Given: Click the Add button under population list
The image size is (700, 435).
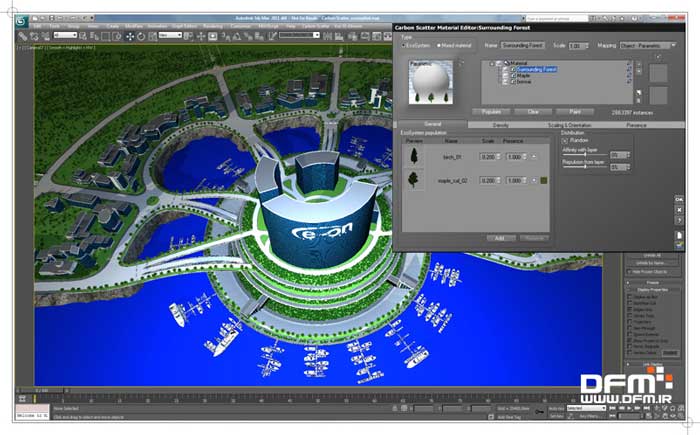Looking at the screenshot, I should [x=501, y=238].
